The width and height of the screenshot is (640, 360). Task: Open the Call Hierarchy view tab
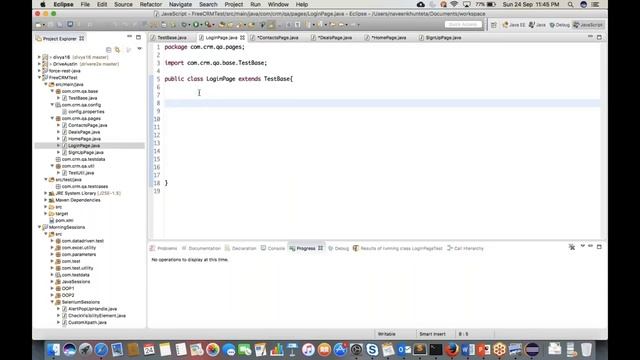[465, 248]
